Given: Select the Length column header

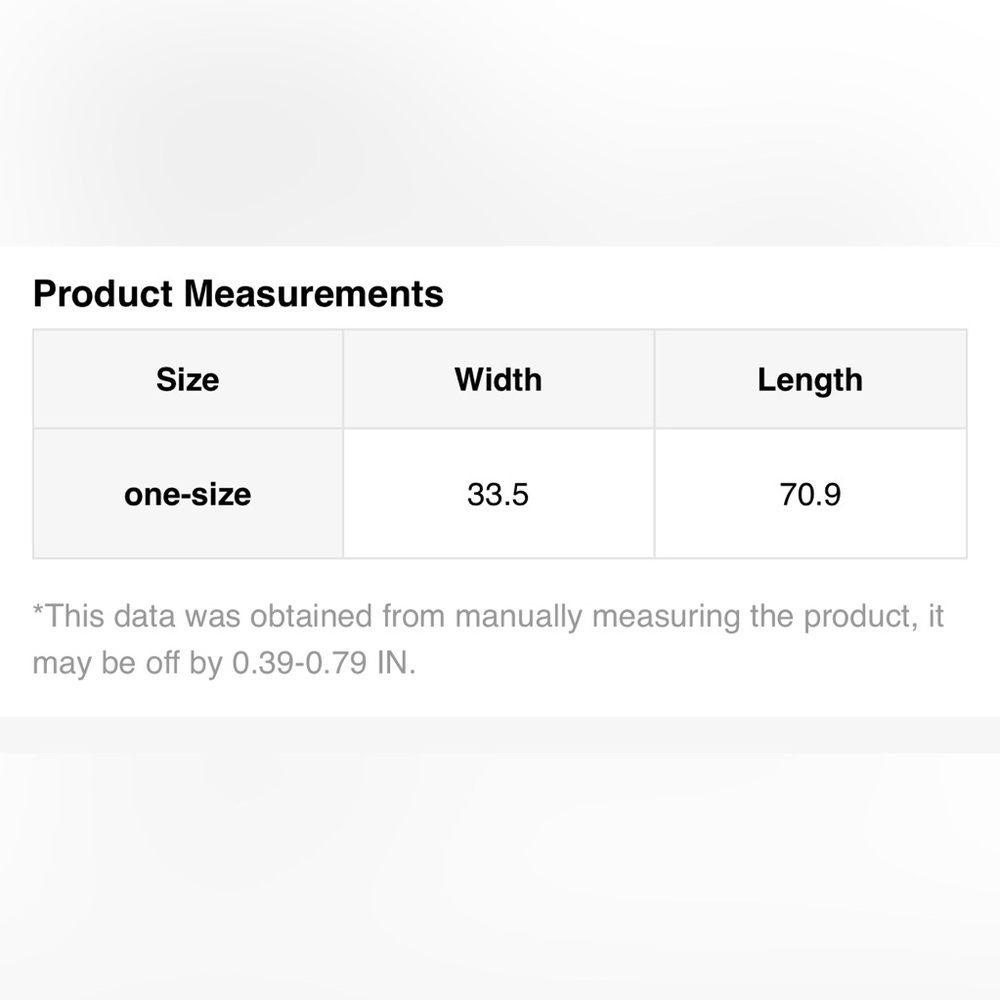Looking at the screenshot, I should [x=810, y=380].
